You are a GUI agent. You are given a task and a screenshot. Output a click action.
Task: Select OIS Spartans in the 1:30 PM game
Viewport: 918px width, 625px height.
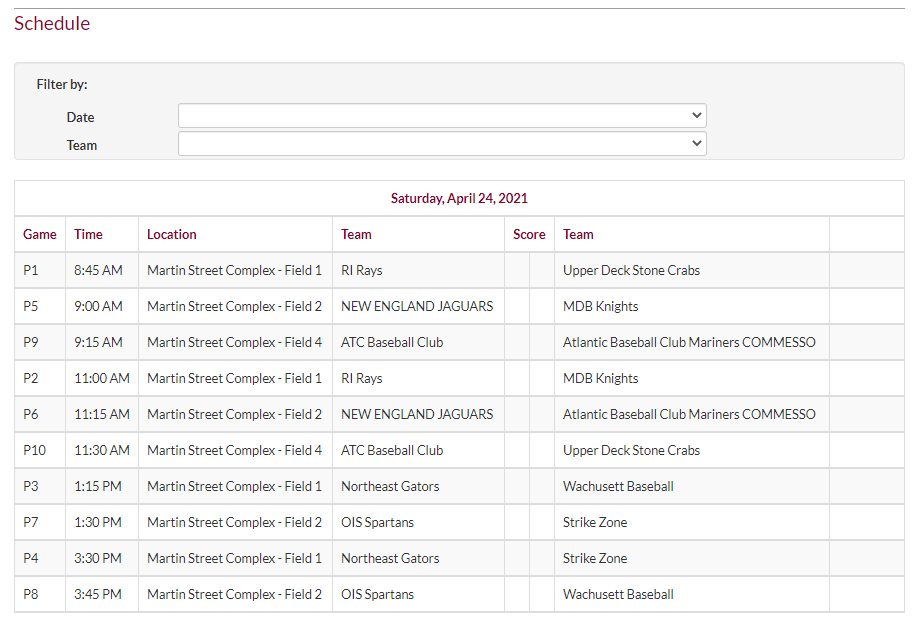pos(377,522)
